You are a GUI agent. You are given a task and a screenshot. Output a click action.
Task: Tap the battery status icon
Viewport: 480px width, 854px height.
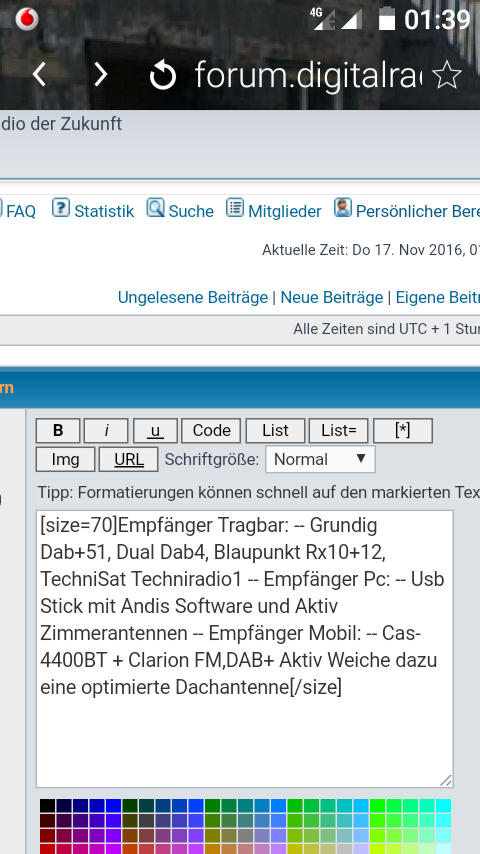pos(387,19)
